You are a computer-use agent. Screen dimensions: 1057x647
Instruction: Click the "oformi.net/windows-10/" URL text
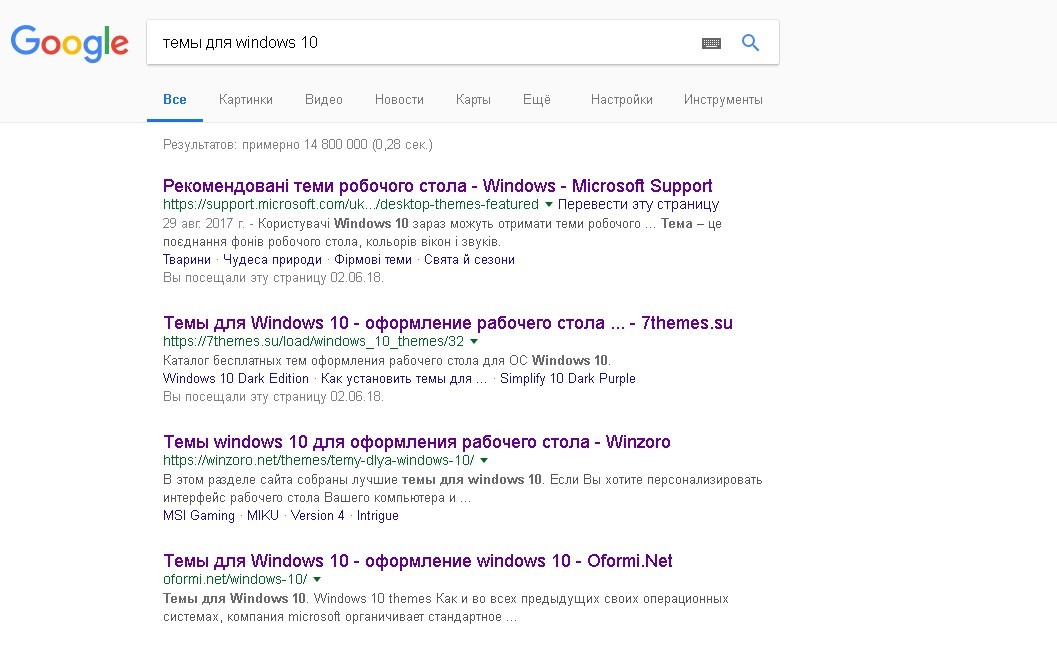[235, 579]
